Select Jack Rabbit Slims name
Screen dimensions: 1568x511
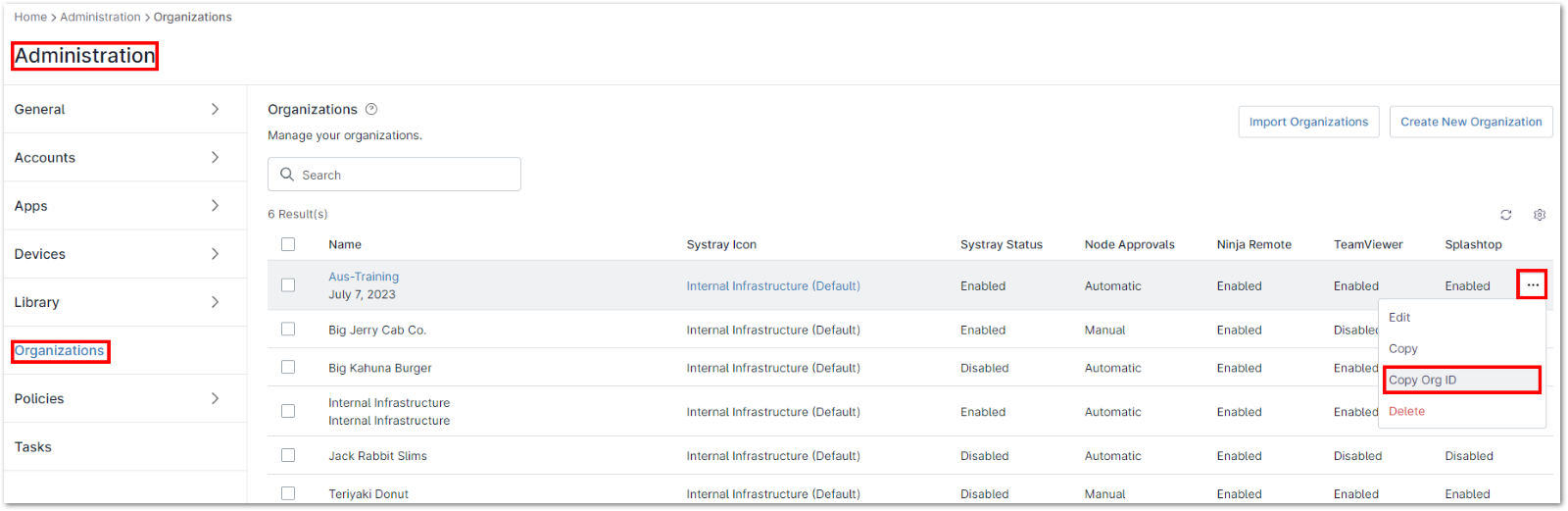[x=377, y=456]
